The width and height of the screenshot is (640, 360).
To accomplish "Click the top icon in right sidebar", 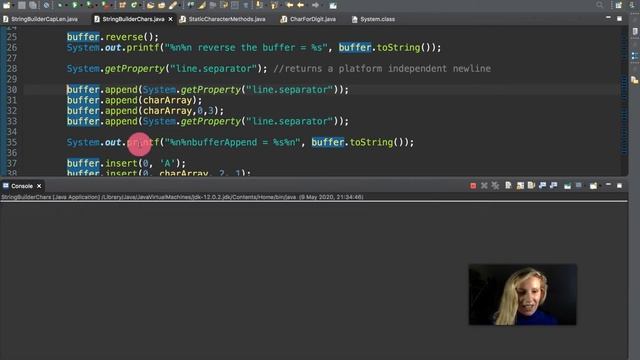I will (x=635, y=32).
